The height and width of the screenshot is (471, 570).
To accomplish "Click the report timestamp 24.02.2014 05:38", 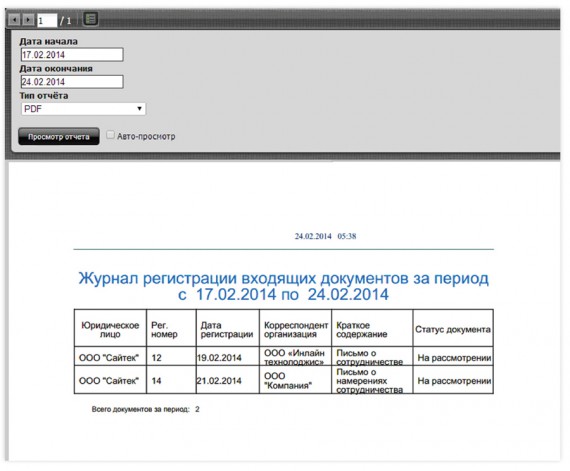I will [x=325, y=236].
